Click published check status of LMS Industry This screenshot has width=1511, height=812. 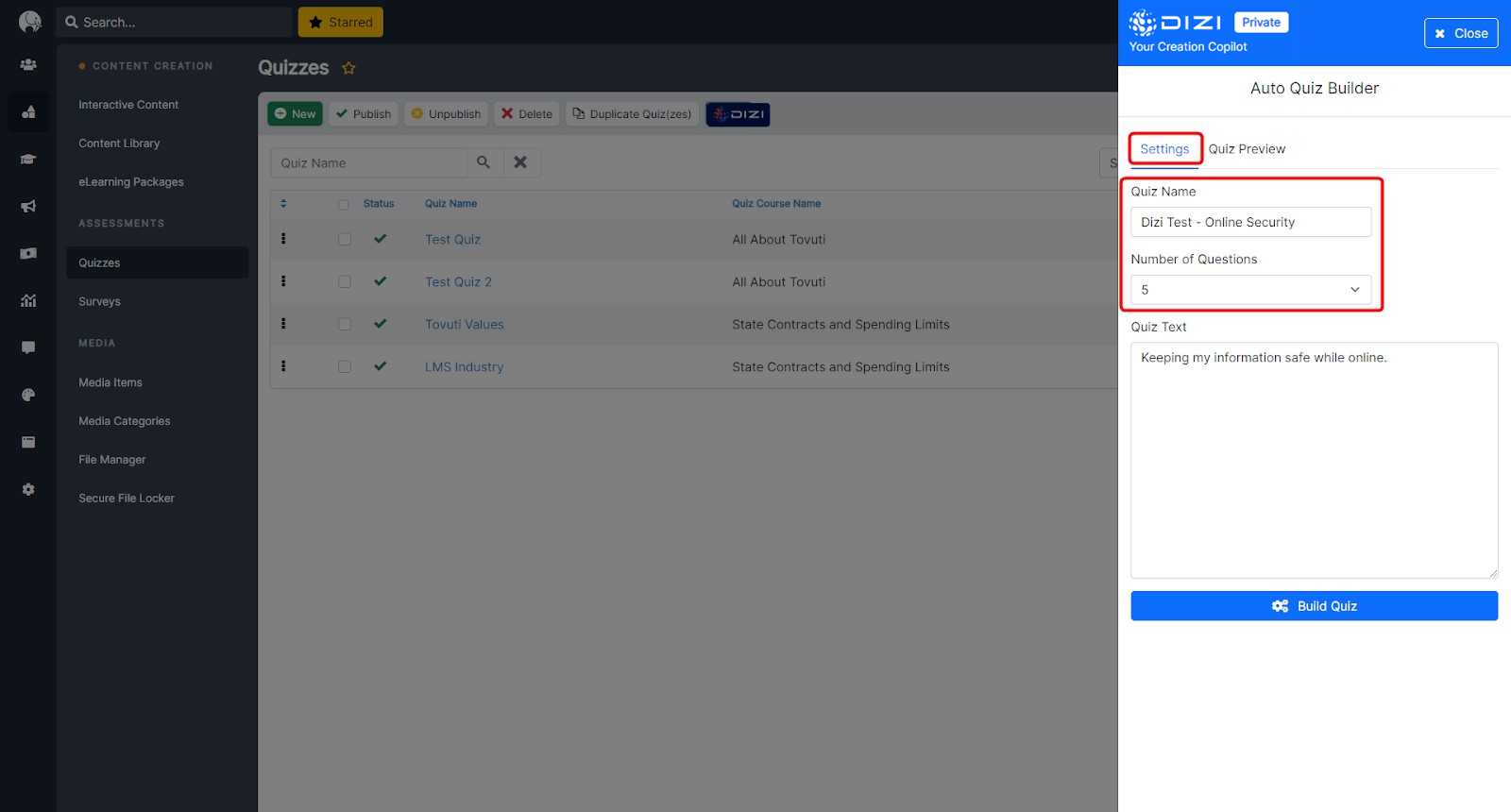381,366
